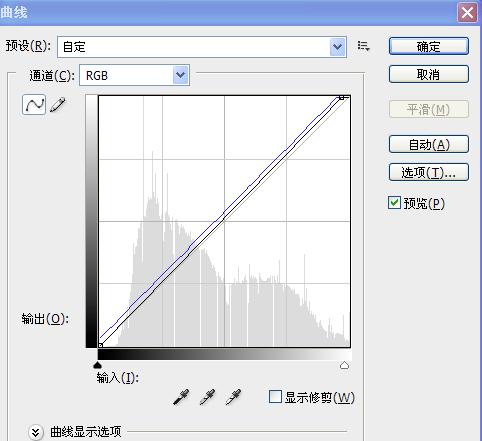Viewport: 482px width, 441px height.
Task: Click the top-right curve control point
Action: [341, 97]
